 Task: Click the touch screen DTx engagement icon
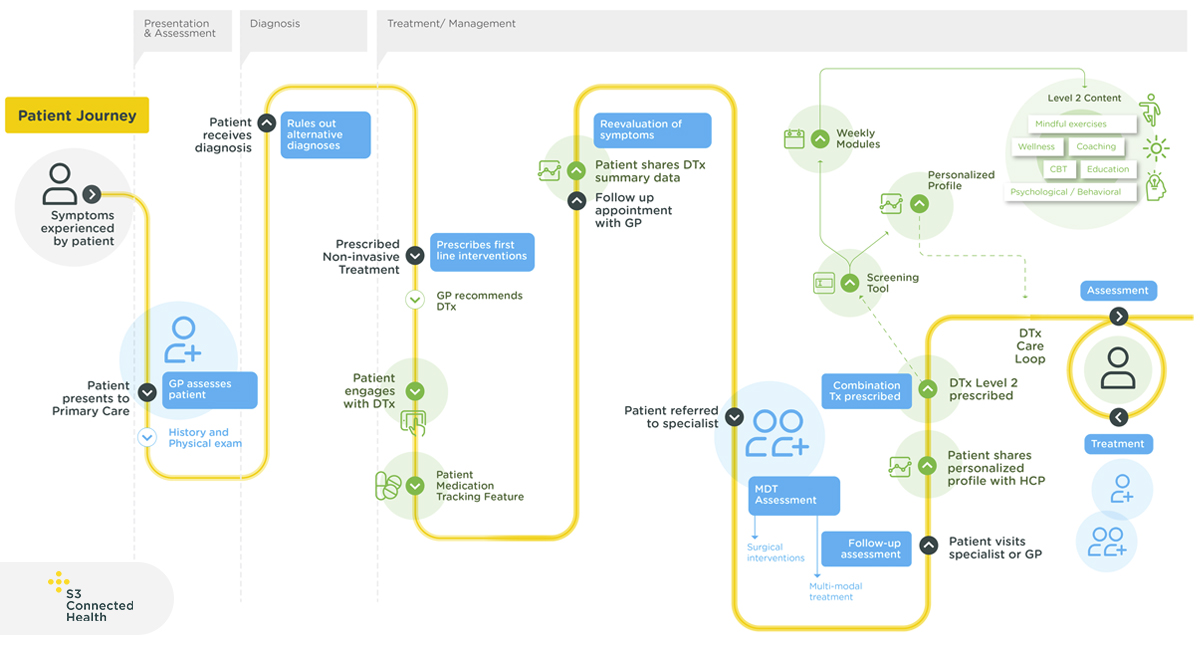click(413, 422)
